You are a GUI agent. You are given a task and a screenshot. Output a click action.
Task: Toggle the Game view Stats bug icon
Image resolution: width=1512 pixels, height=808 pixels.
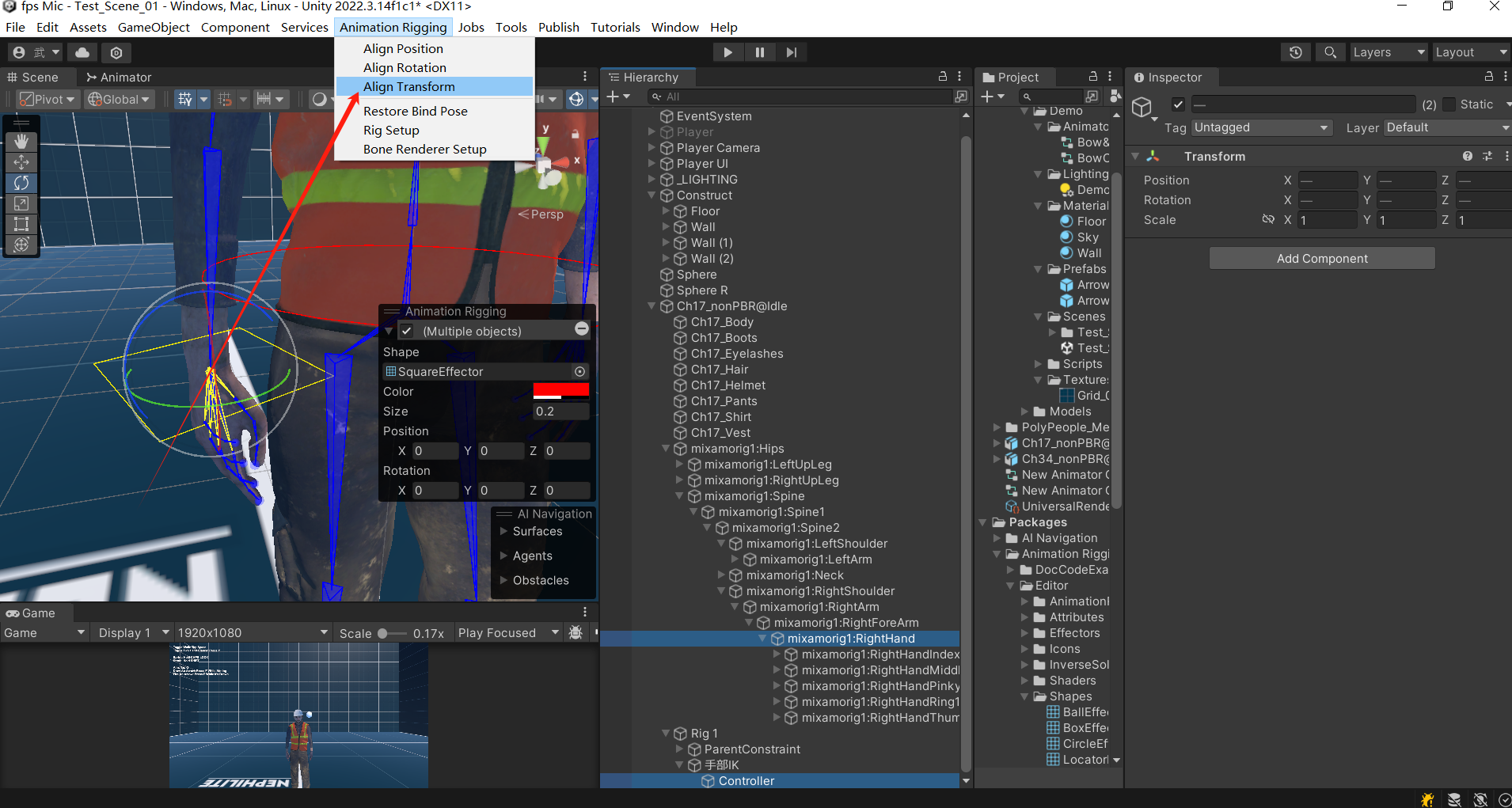click(x=576, y=633)
